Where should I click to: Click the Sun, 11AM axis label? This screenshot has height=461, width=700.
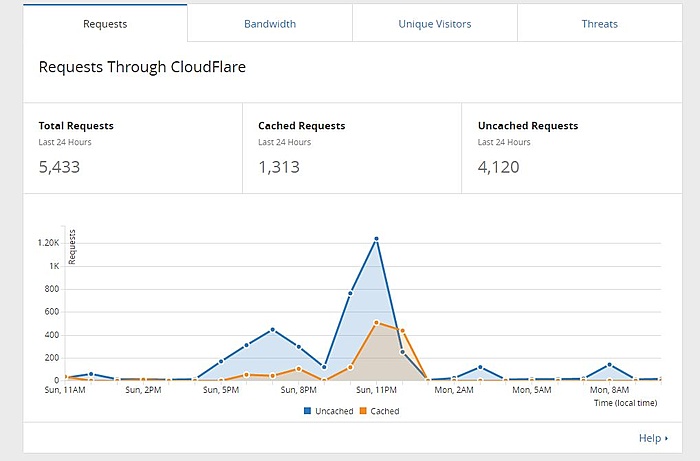(65, 390)
